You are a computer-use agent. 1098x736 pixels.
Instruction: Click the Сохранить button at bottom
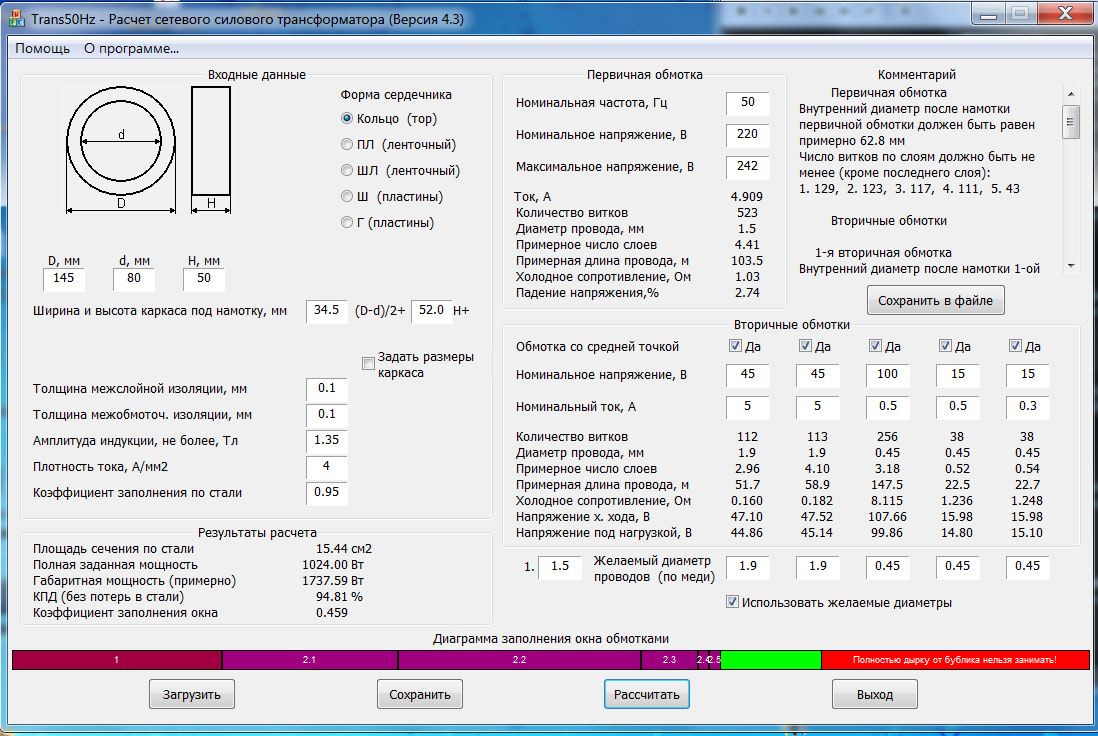point(419,695)
